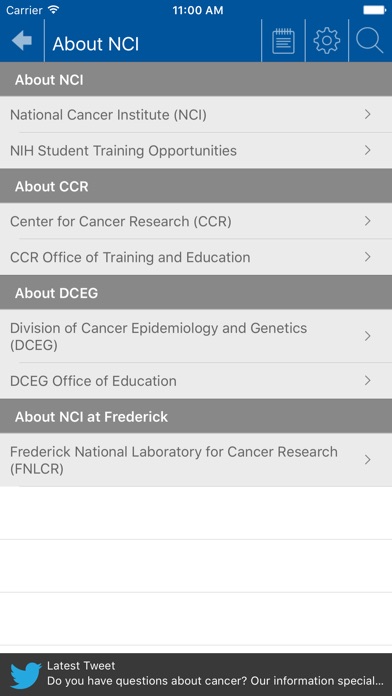
Task: Expand Frederick National Laboratory chevron
Action: coord(368,460)
